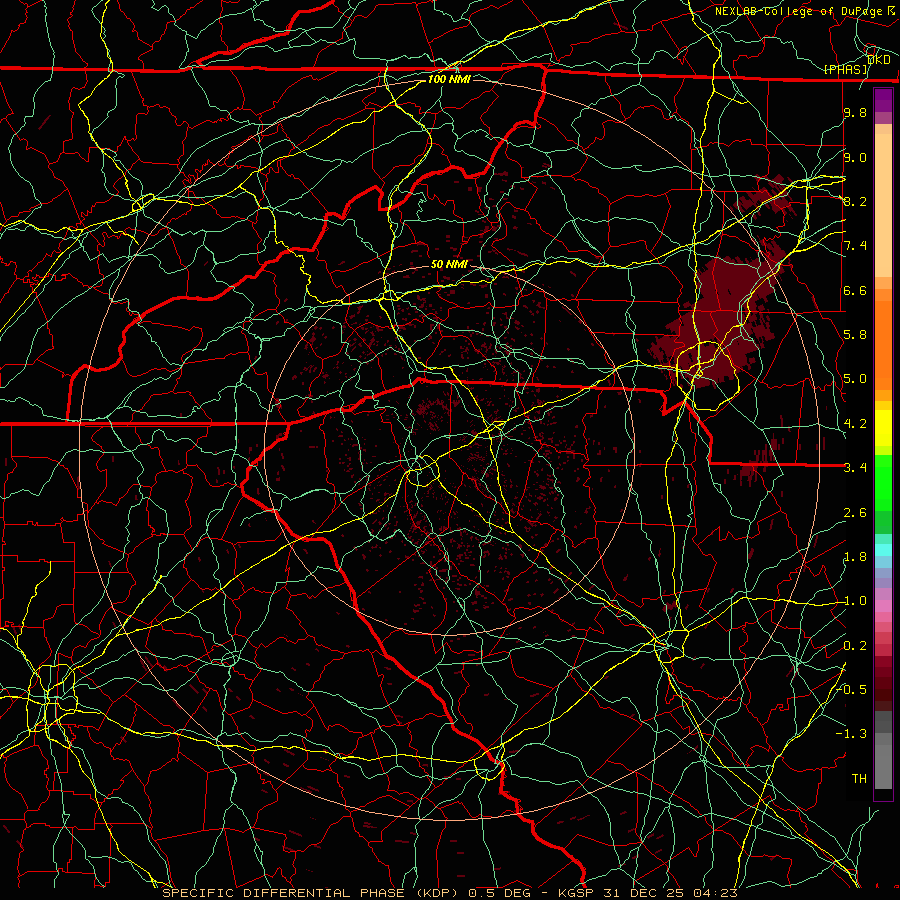Click the 1.0 value on color scale
The height and width of the screenshot is (900, 900).
click(855, 601)
